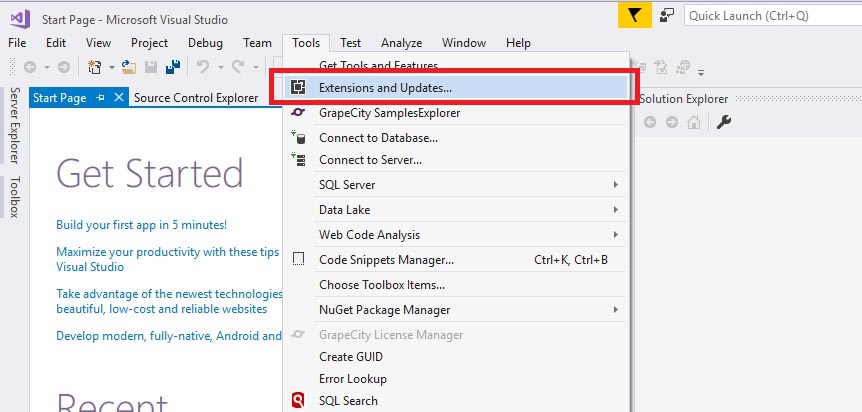Click the Navigate Backward toolbar icon
The image size is (862, 412).
coord(30,67)
